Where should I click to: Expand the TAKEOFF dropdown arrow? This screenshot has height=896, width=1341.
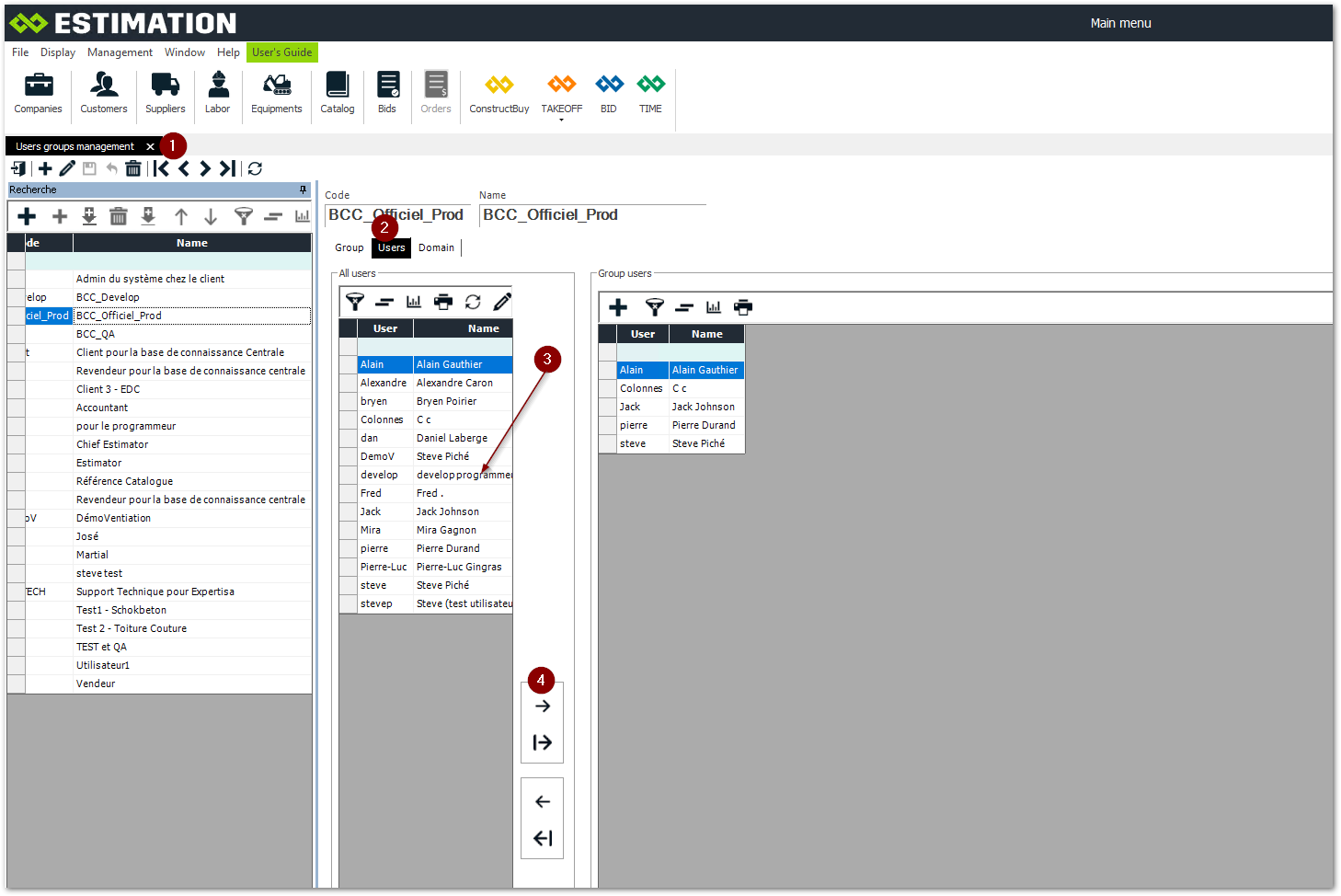tap(561, 121)
